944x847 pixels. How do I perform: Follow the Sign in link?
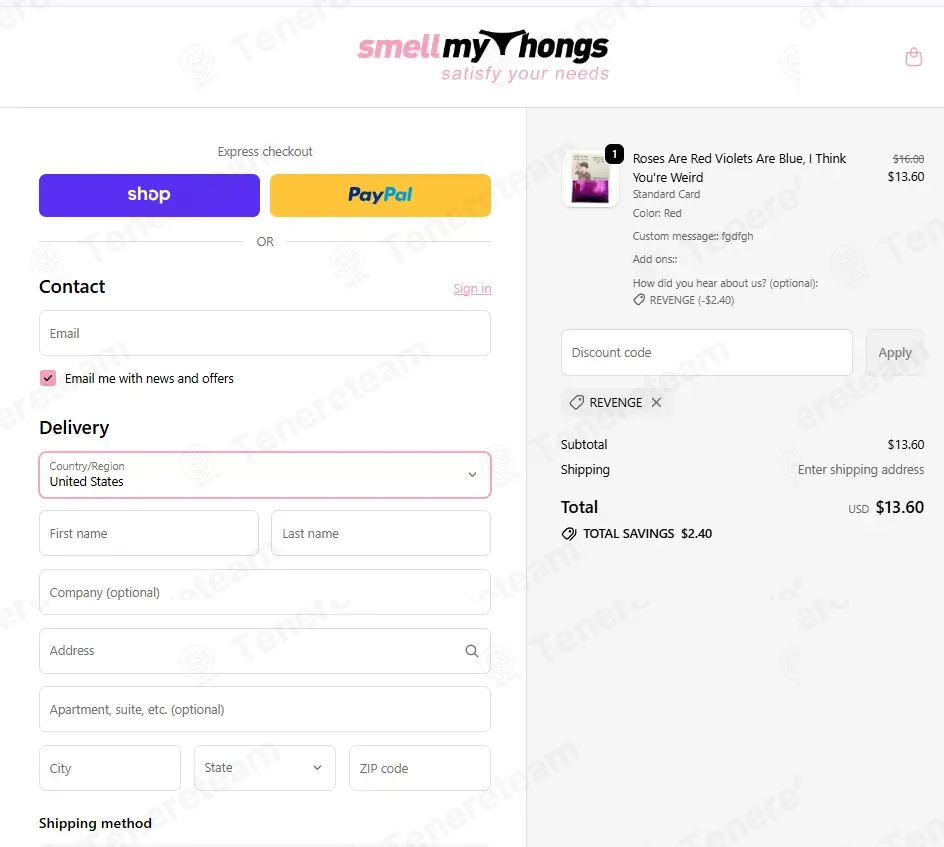[x=472, y=288]
